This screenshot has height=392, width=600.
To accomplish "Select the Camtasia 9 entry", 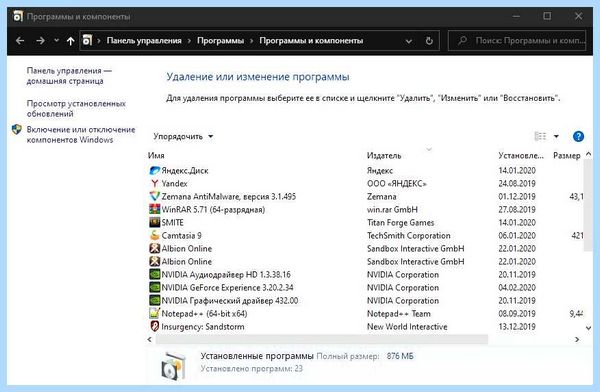I will pos(366,236).
